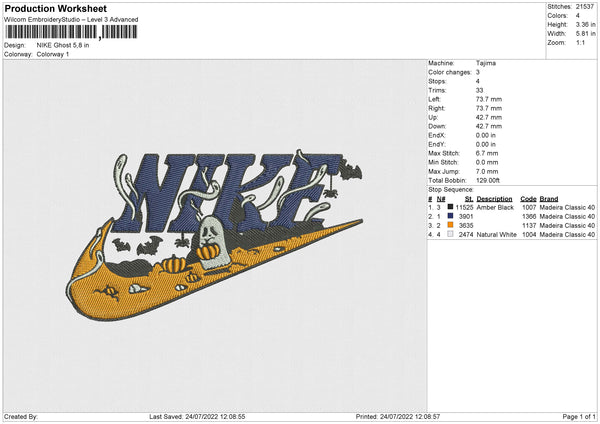Select the 'Code' column header
This screenshot has height=424, width=600.
click(528, 199)
